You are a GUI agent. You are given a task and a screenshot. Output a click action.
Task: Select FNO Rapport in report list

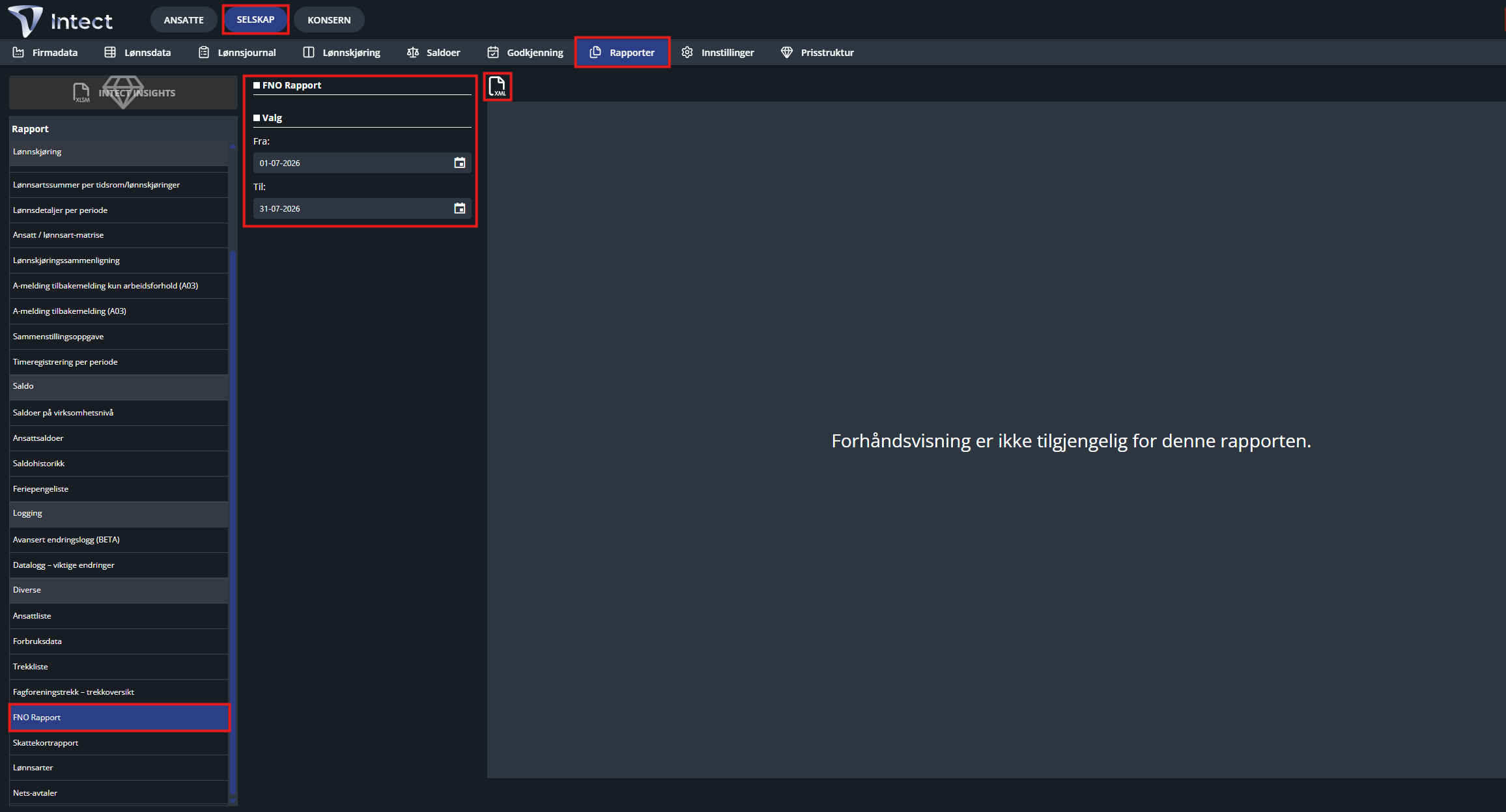pyautogui.click(x=119, y=718)
